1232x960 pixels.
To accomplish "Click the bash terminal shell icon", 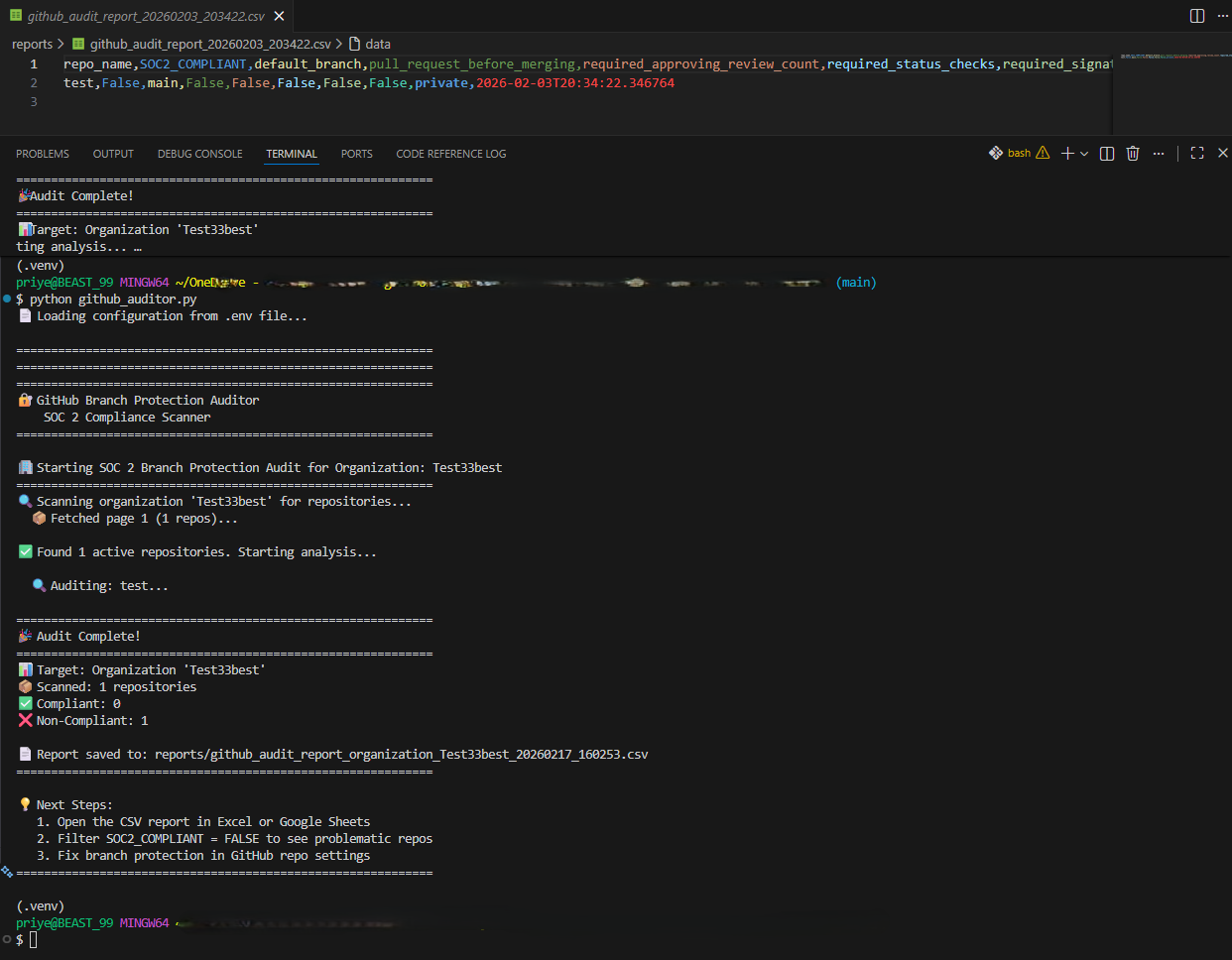I will click(996, 153).
